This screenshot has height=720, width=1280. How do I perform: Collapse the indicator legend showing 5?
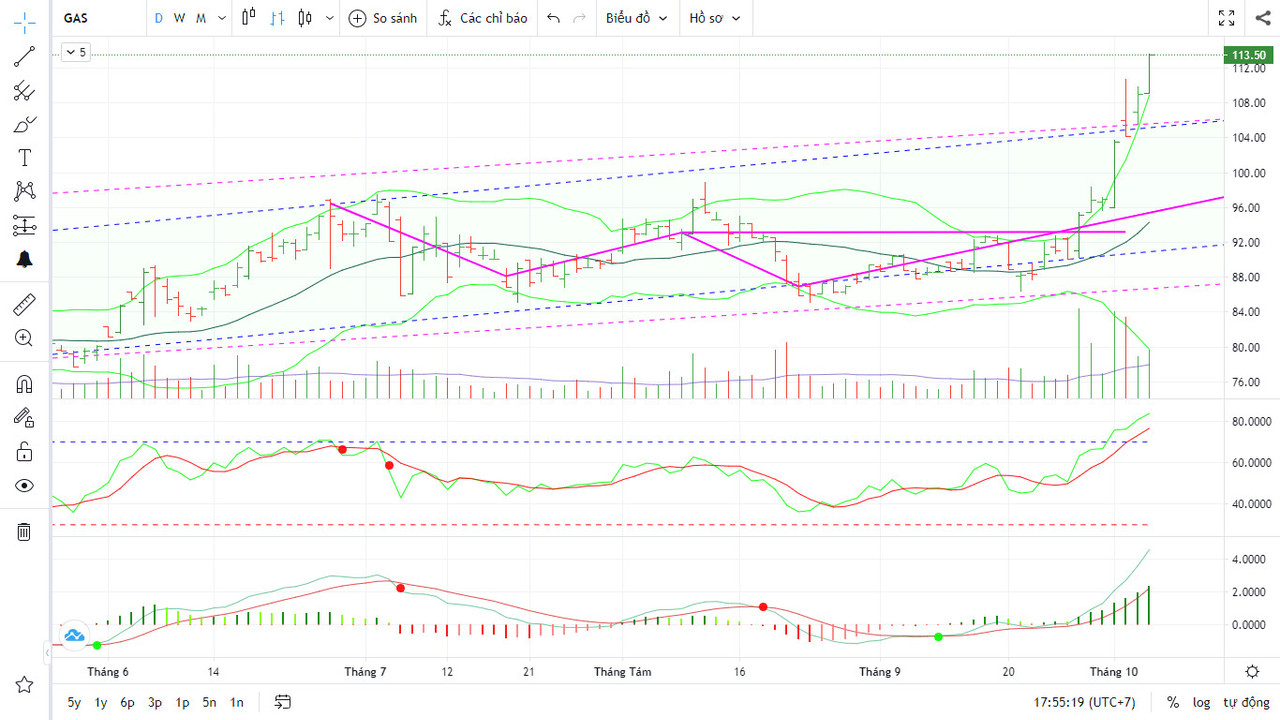(x=76, y=53)
